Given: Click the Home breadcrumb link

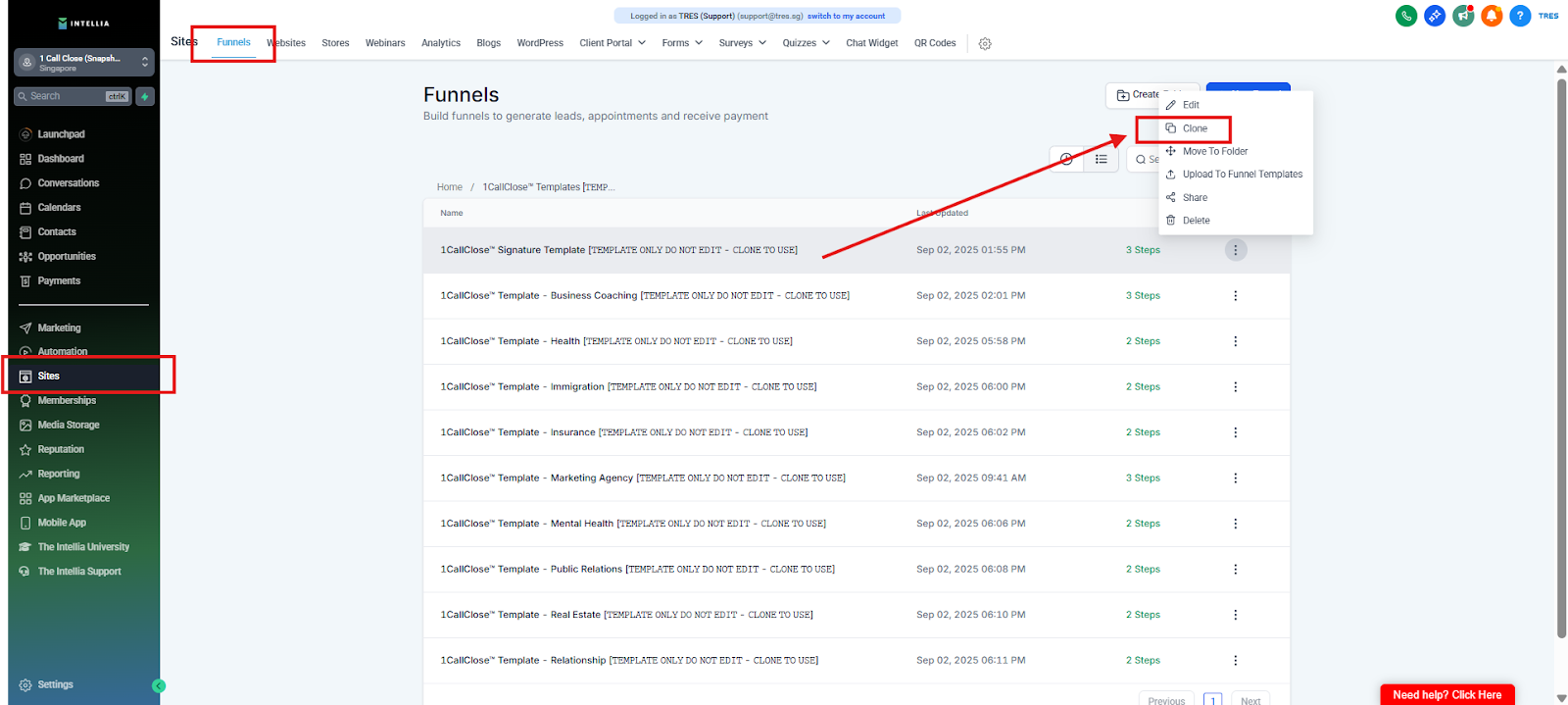Looking at the screenshot, I should point(449,187).
